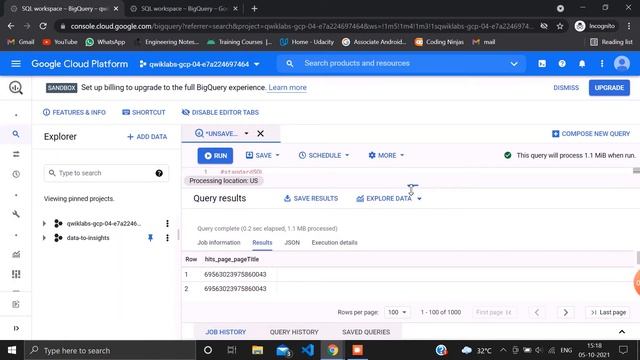Activate Cloud Shell icon in header

point(542,64)
